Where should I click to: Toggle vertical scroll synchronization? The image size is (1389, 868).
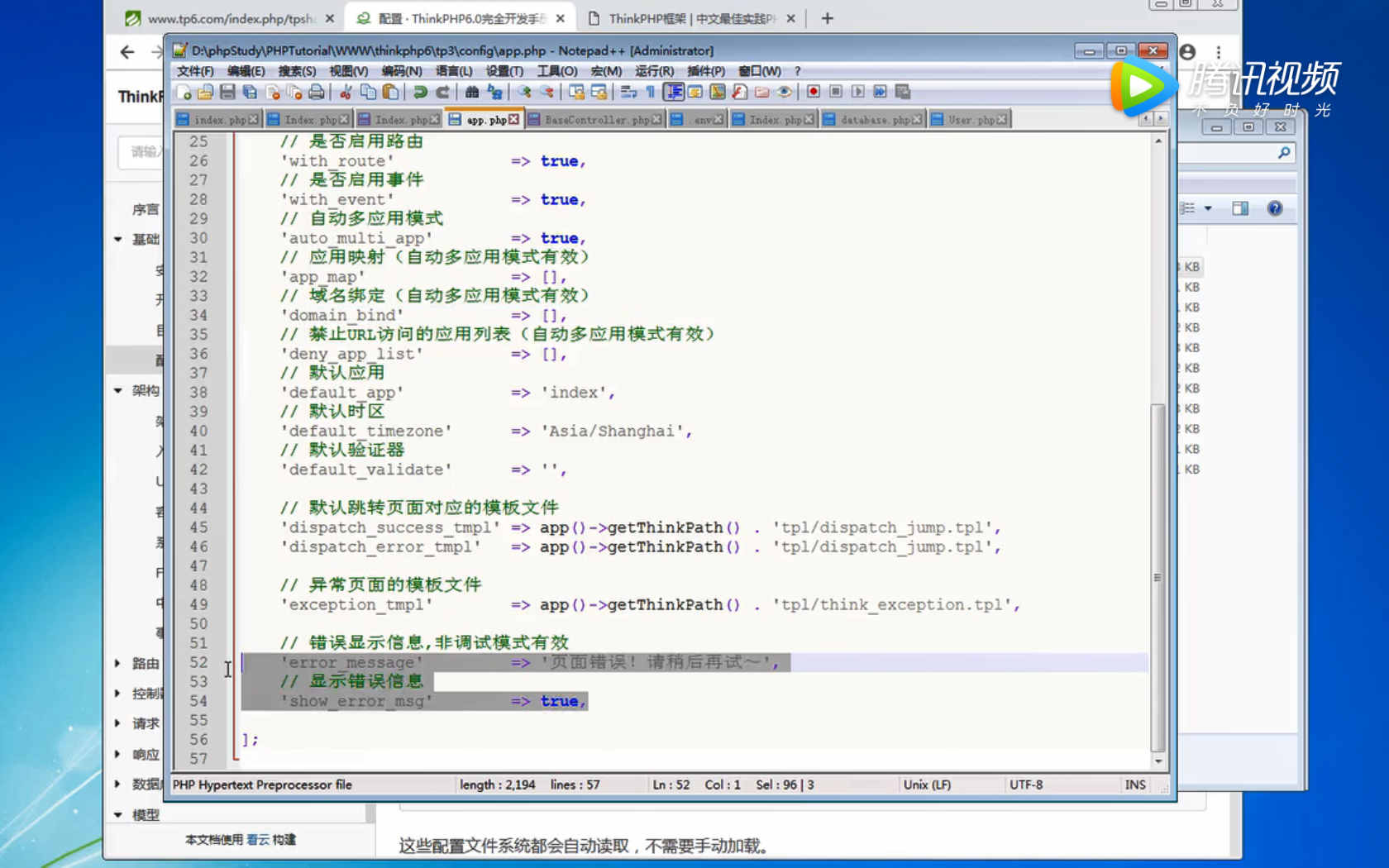576,92
